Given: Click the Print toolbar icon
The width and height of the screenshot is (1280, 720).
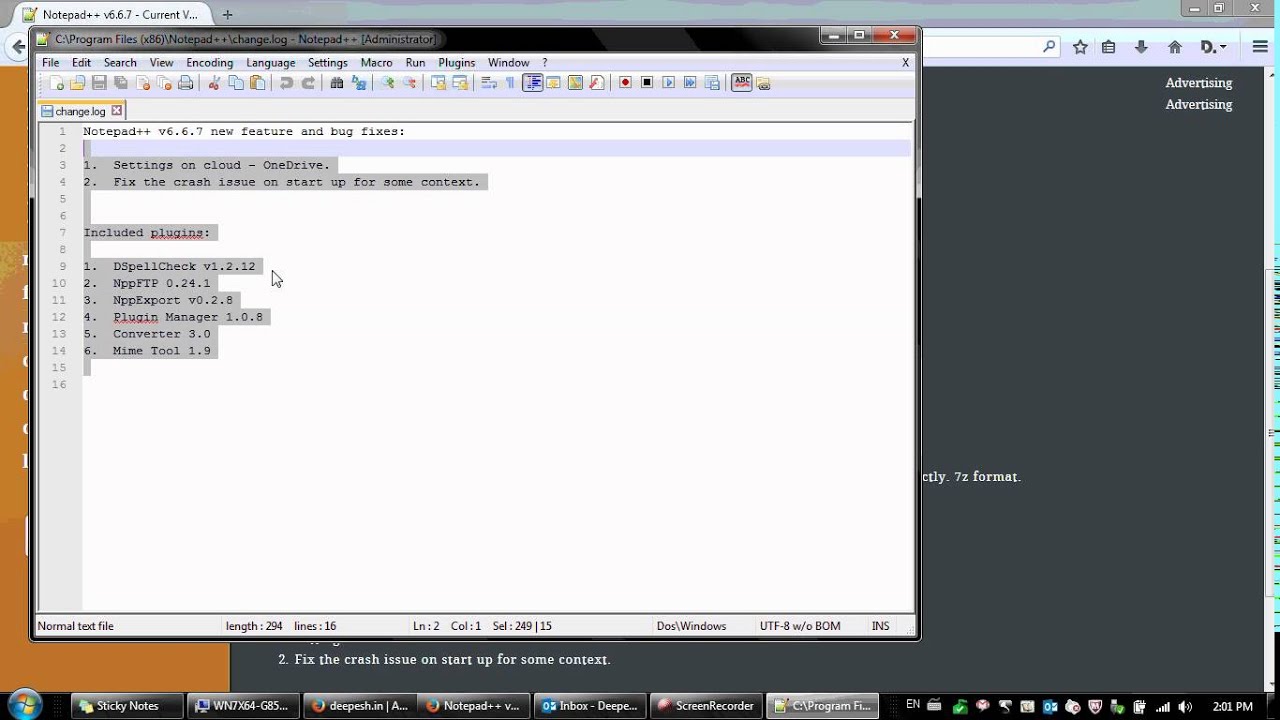Looking at the screenshot, I should click(x=185, y=83).
